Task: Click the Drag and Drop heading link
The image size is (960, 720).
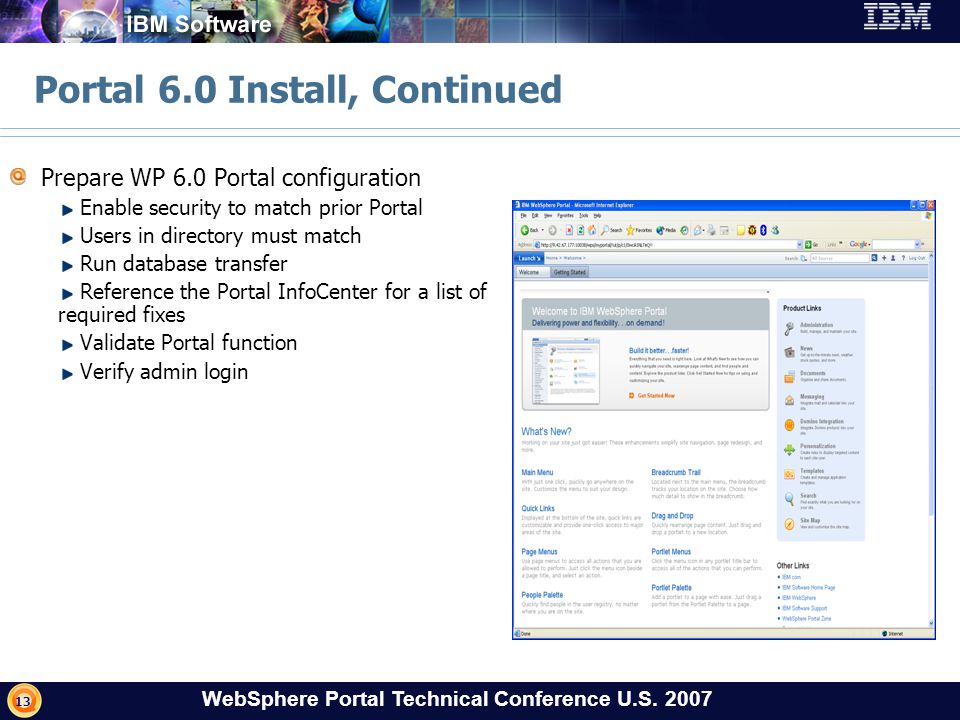Action: [672, 516]
